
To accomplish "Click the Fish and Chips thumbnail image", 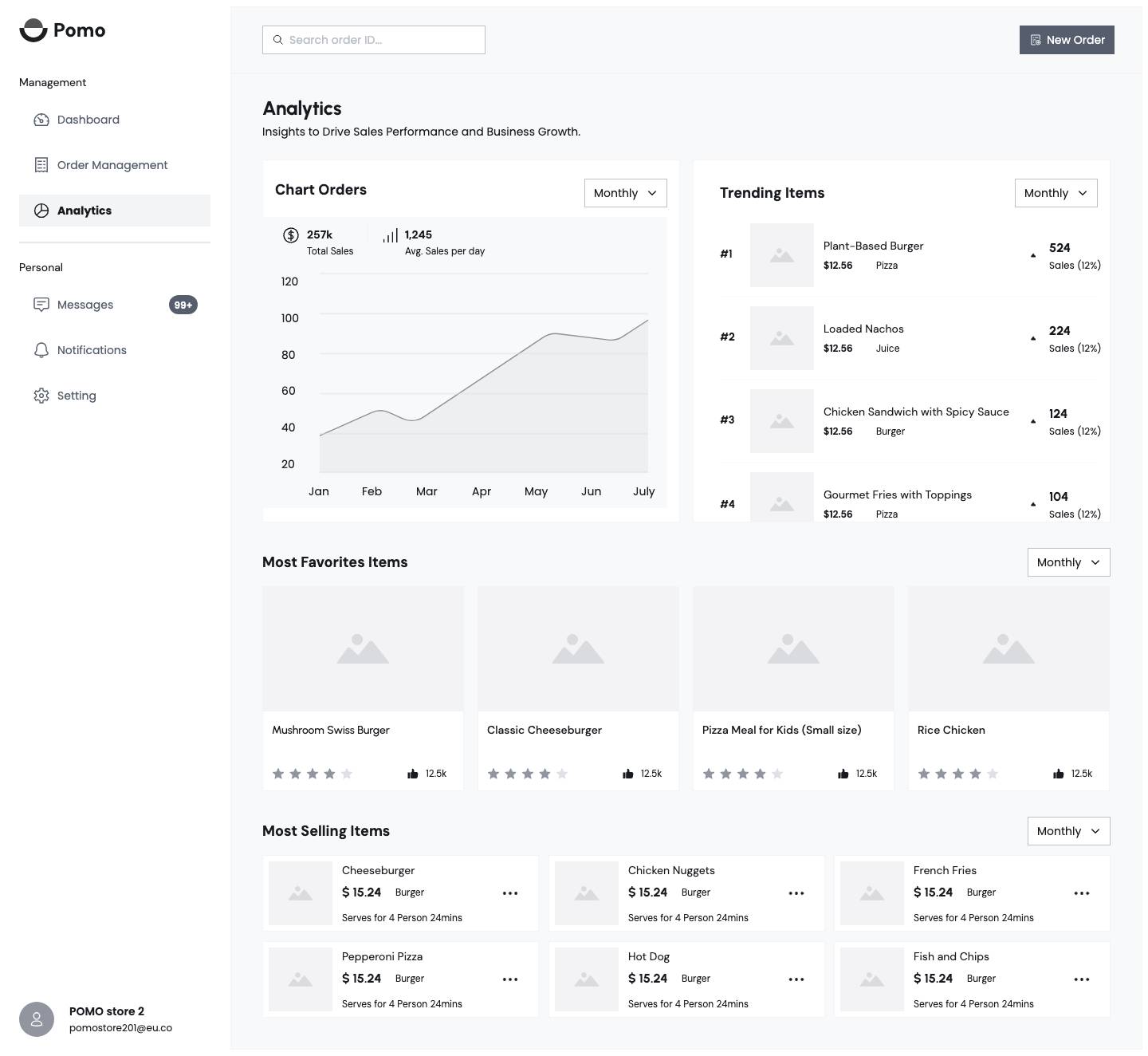I will tap(872, 979).
